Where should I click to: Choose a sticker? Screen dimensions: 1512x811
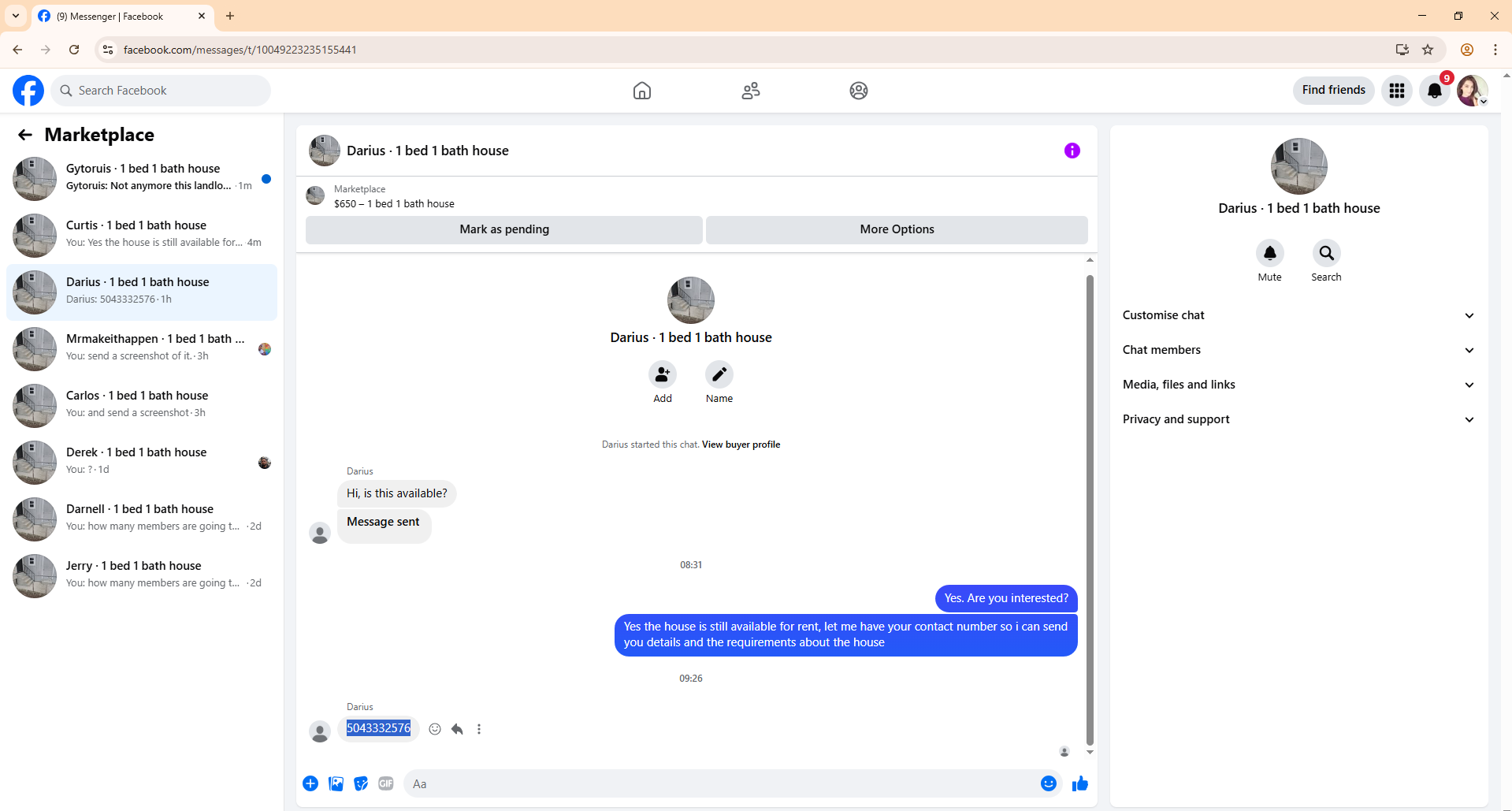(x=361, y=783)
